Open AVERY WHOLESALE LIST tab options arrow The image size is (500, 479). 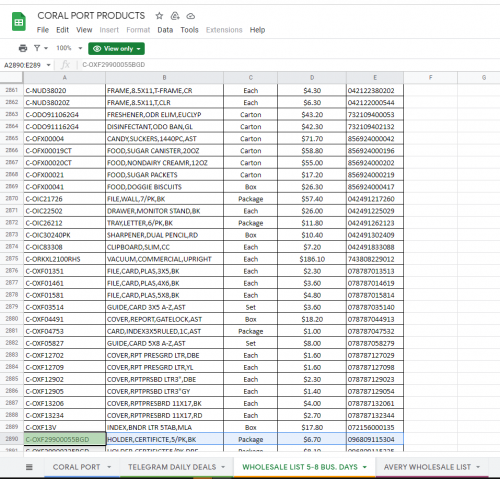[478, 467]
